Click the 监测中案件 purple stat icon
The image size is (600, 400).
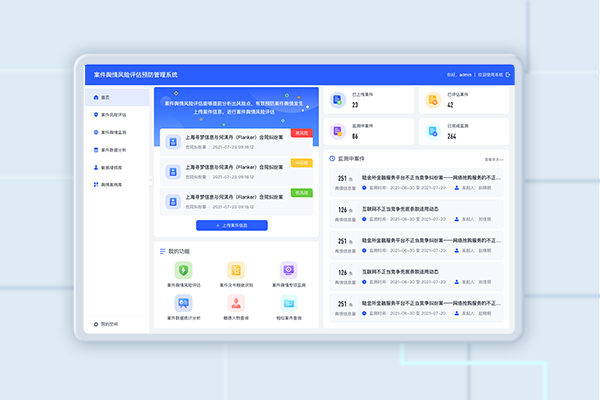pos(338,130)
